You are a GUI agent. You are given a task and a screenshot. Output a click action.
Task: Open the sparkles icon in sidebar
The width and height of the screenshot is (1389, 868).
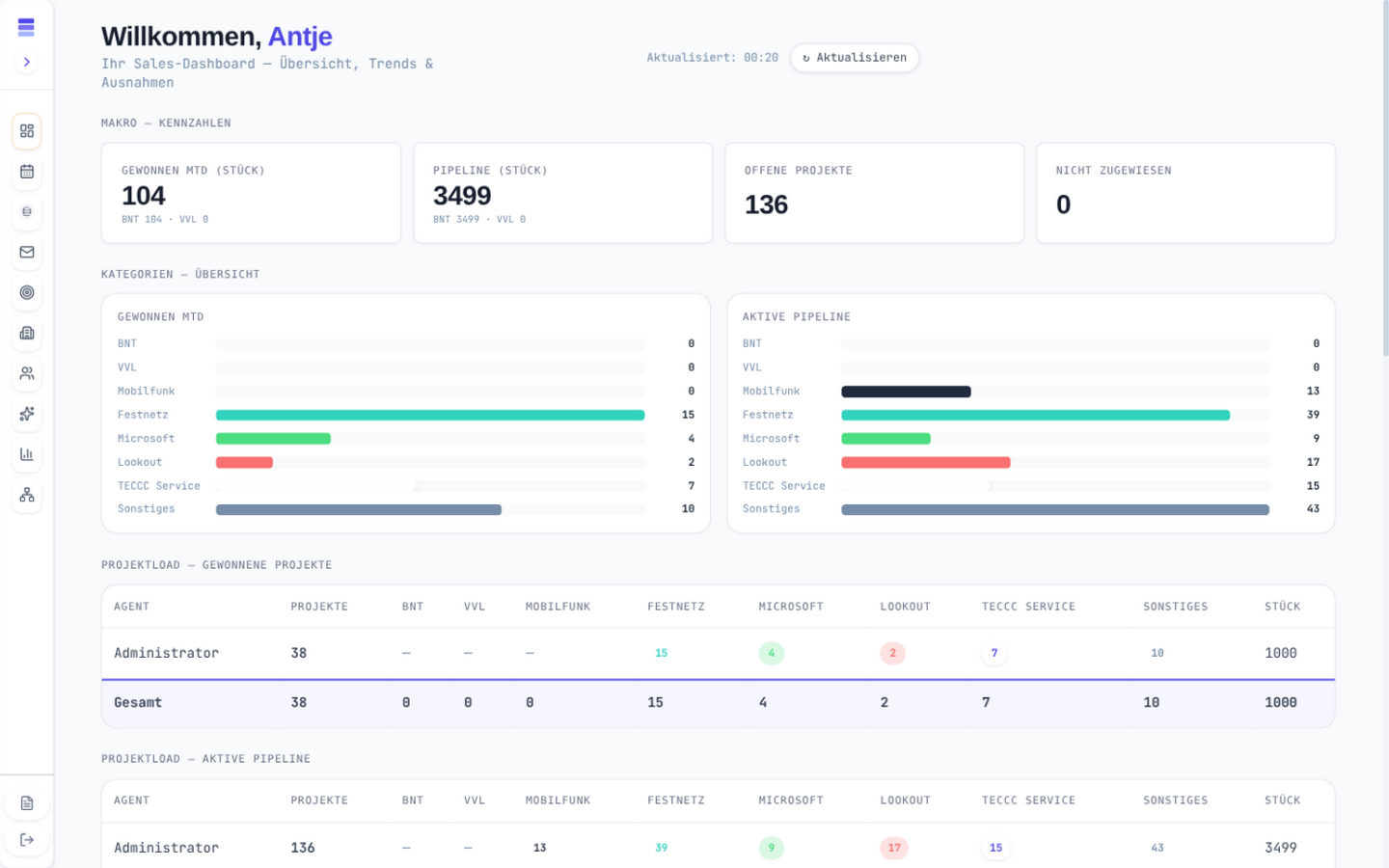(x=27, y=414)
